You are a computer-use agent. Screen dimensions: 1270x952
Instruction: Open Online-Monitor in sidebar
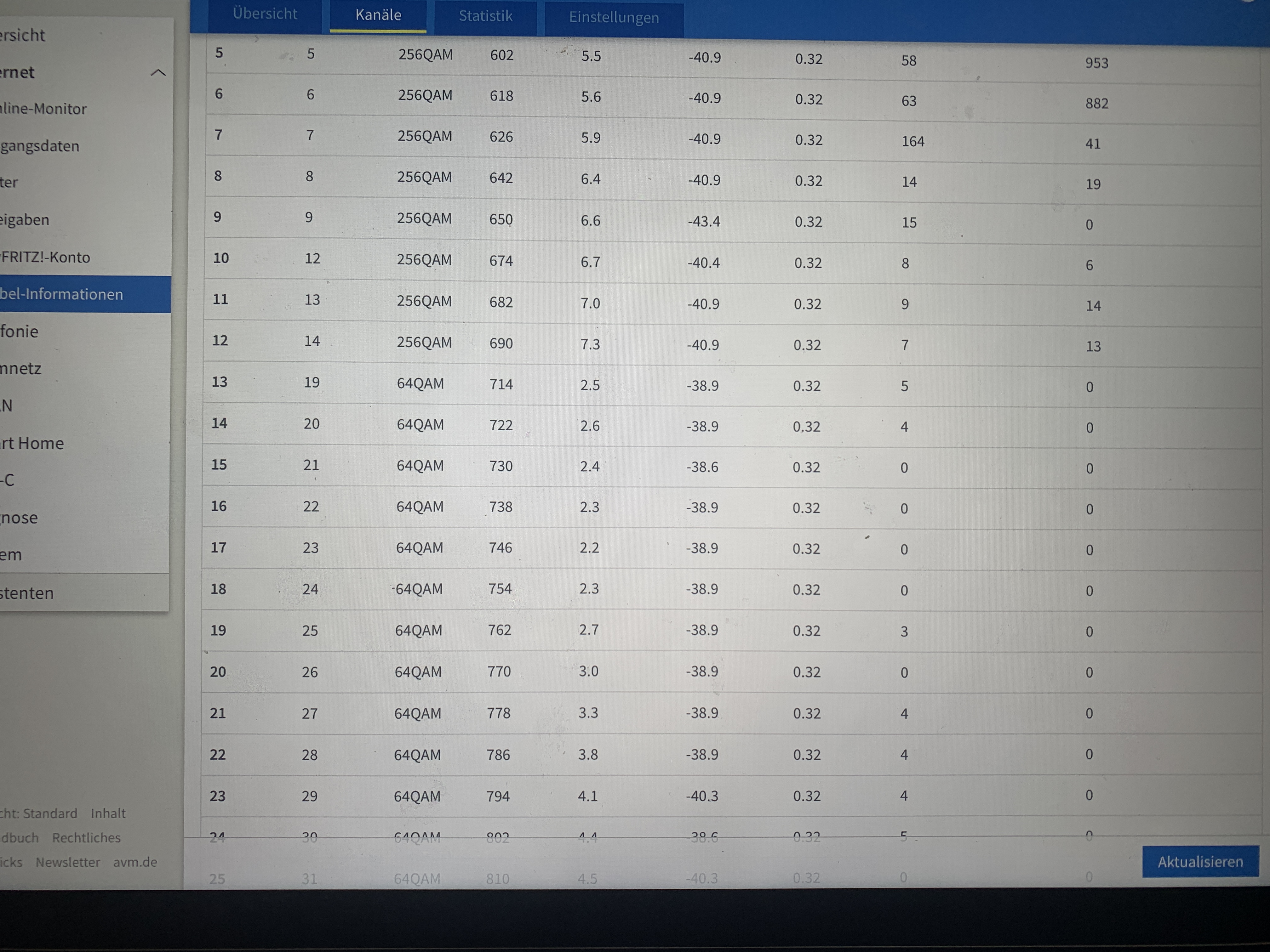(x=44, y=109)
